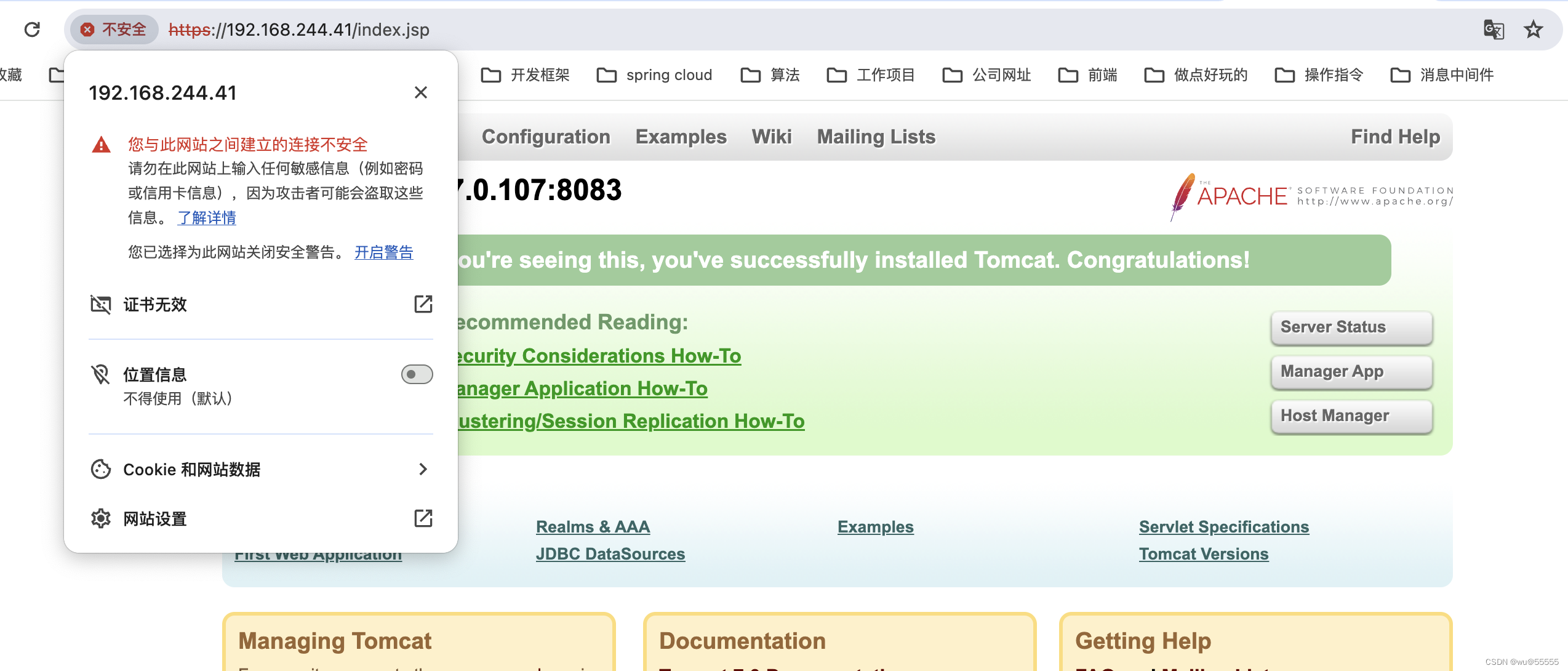This screenshot has height=671, width=1568.
Task: Click the Documentation heading
Action: [742, 641]
